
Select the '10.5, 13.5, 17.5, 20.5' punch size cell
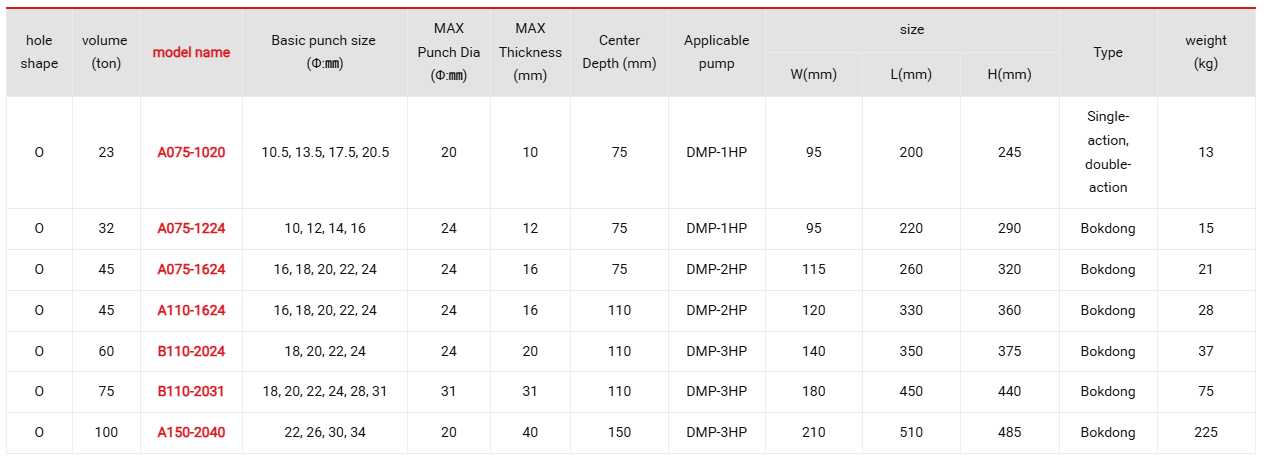point(324,152)
